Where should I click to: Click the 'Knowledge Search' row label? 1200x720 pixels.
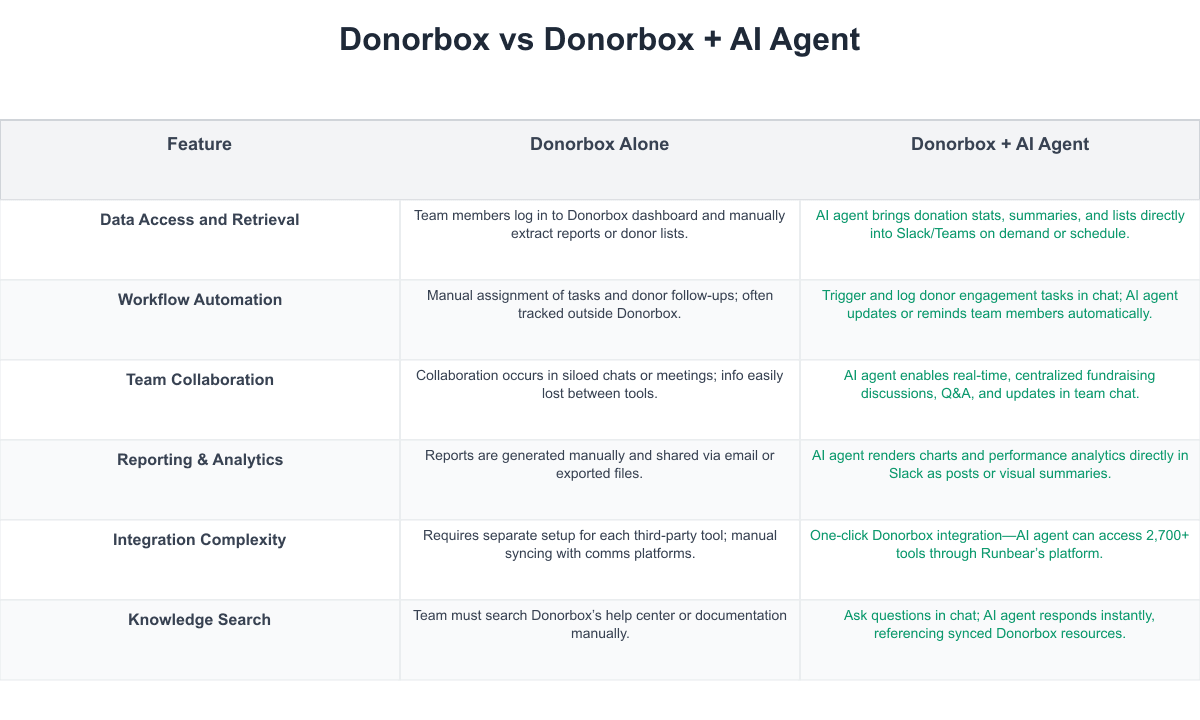click(x=200, y=620)
